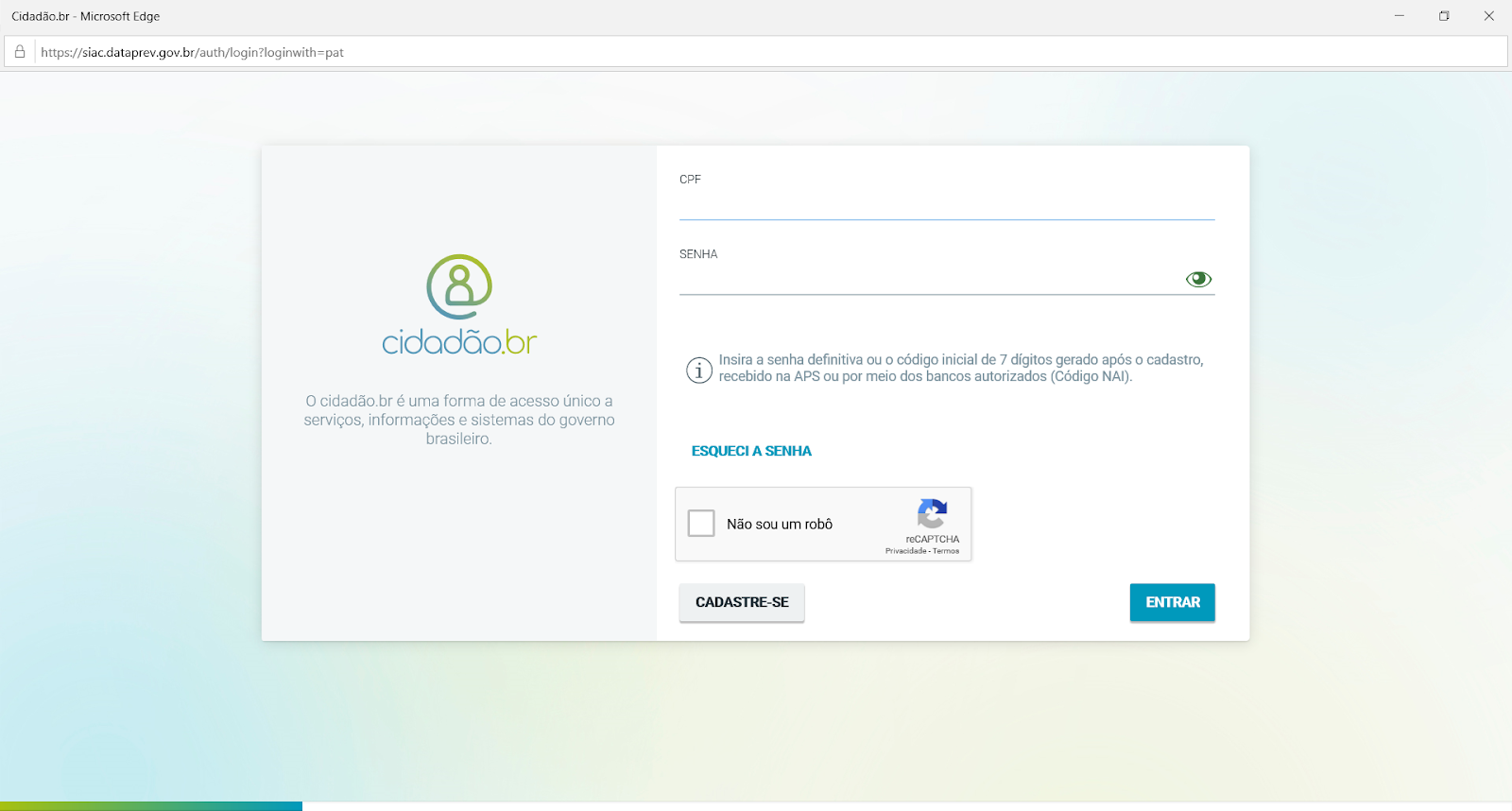Click the 'cidadão.br' wordmark text
Image resolution: width=1512 pixels, height=811 pixels.
pos(459,341)
